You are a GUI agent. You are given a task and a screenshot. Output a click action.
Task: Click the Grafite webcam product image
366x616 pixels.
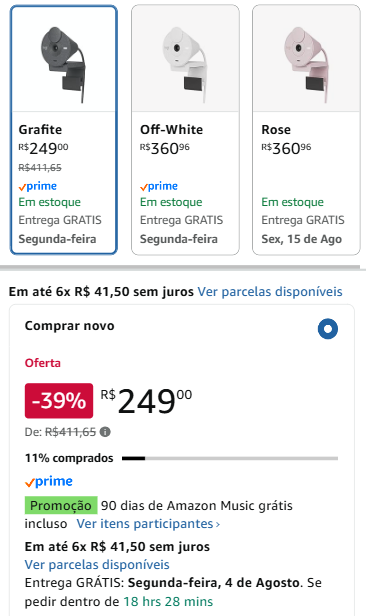tap(64, 64)
